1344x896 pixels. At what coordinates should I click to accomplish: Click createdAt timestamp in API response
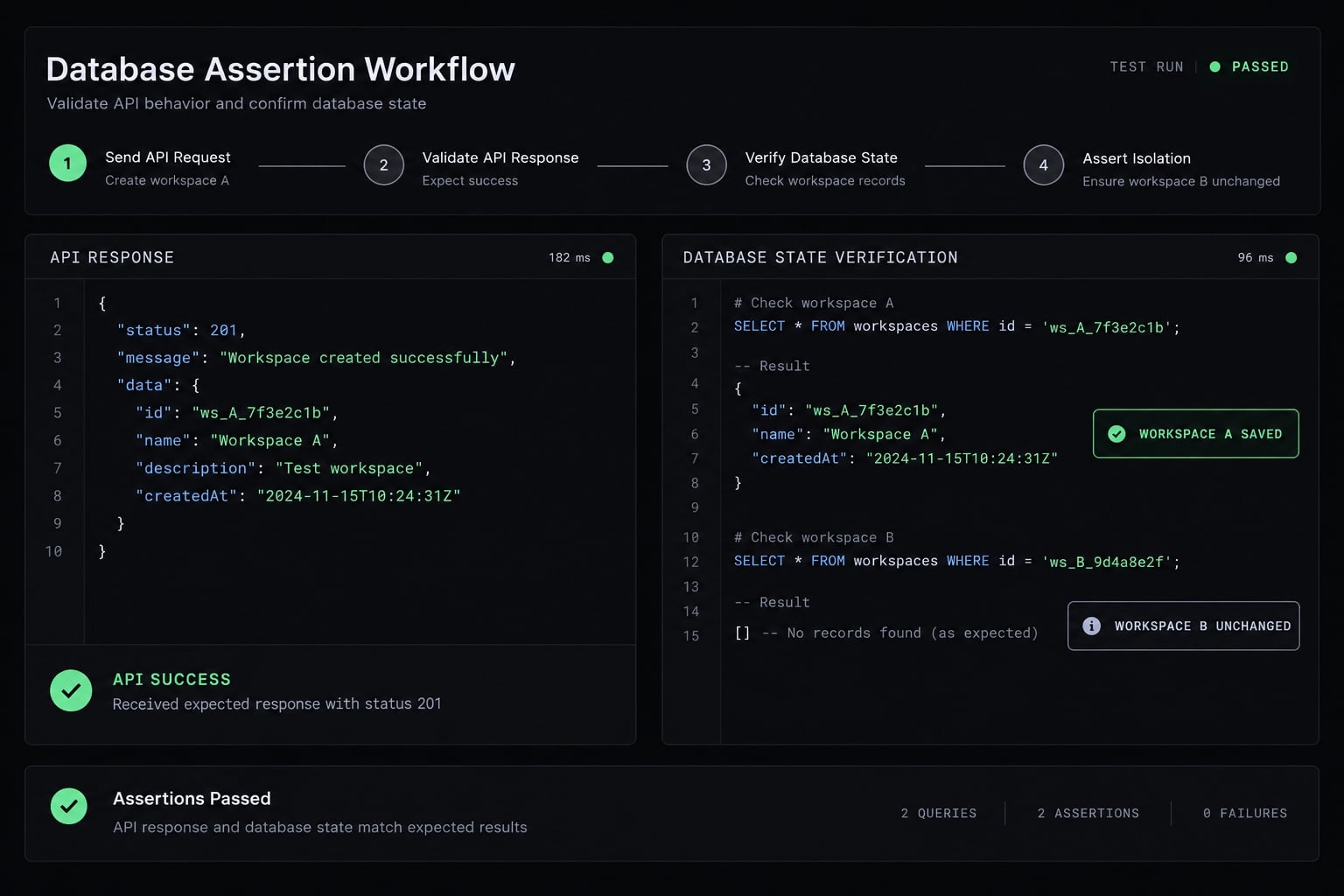(x=359, y=495)
